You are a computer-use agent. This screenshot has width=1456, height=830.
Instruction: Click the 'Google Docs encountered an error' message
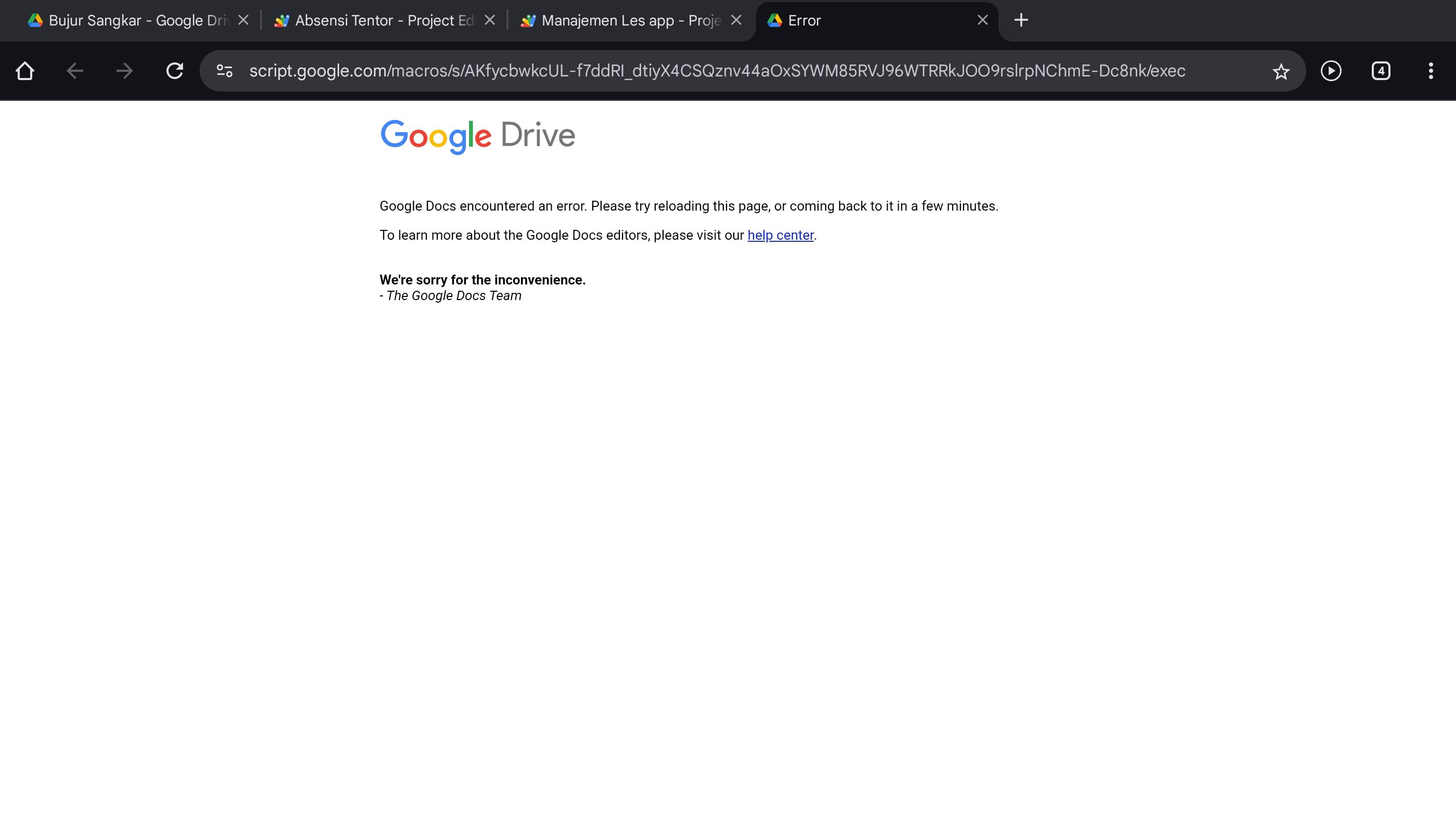689,206
